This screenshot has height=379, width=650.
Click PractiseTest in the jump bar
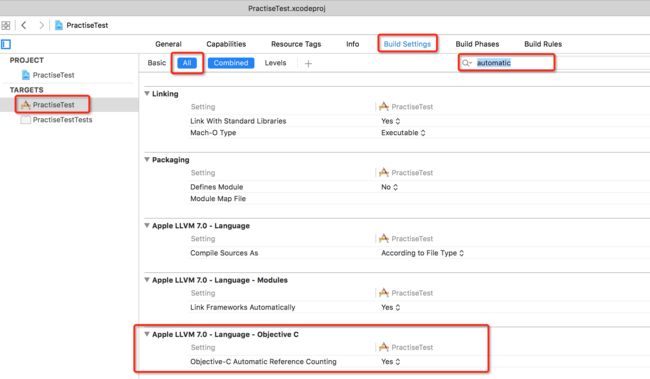pos(87,25)
